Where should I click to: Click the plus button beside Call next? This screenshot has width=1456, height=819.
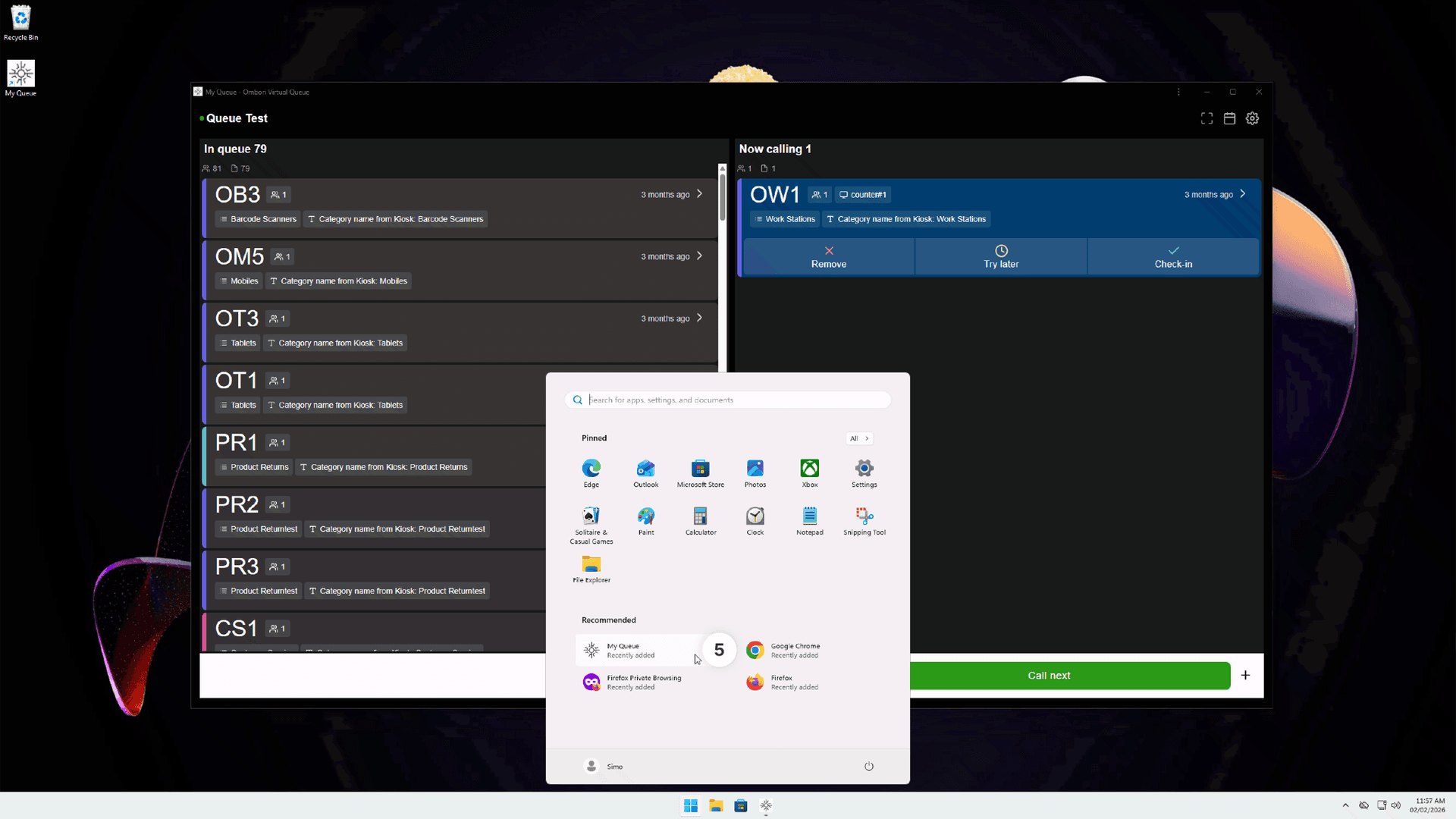tap(1245, 676)
